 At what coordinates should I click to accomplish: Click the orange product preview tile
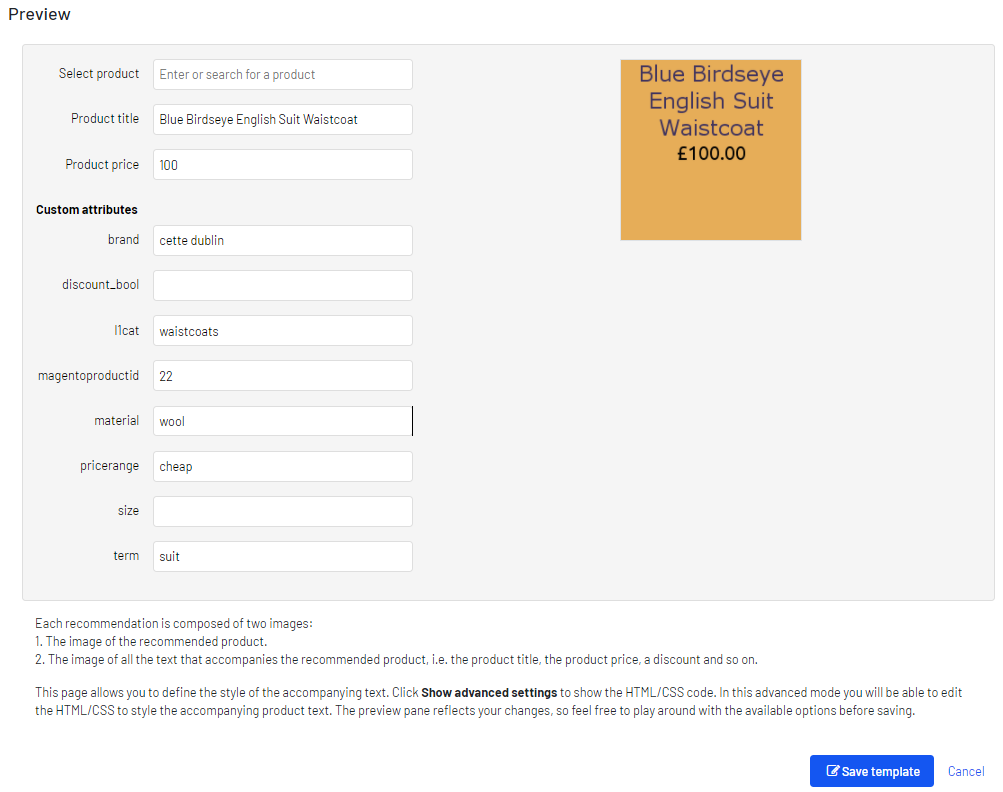tap(710, 200)
